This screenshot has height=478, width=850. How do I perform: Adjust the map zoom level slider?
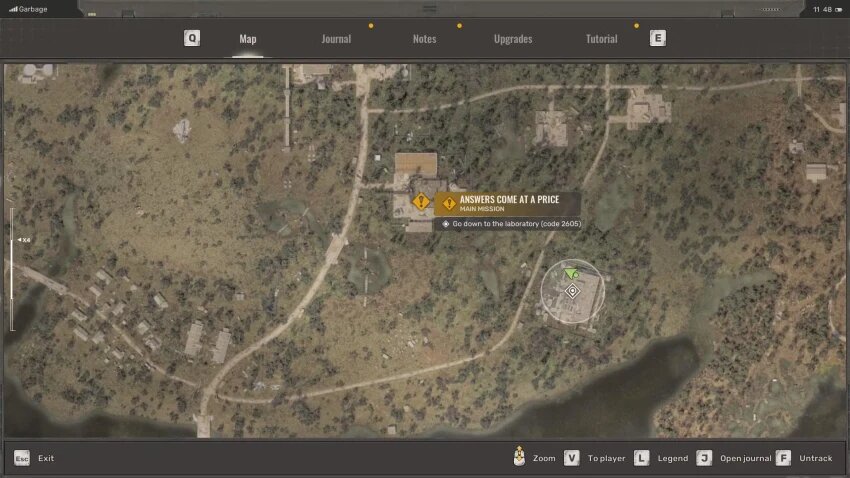point(11,269)
